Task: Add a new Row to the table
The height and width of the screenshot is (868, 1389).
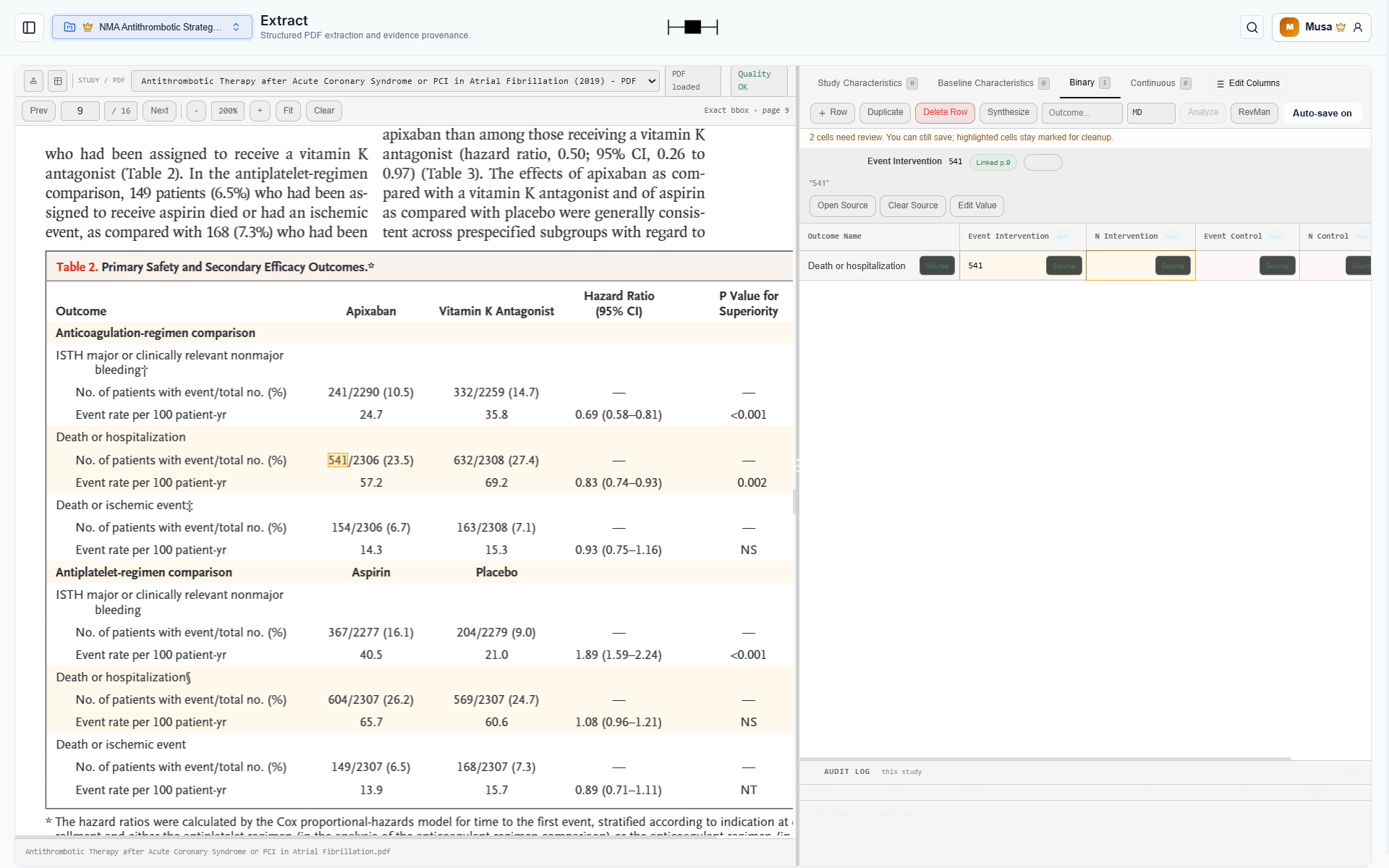Action: tap(833, 113)
